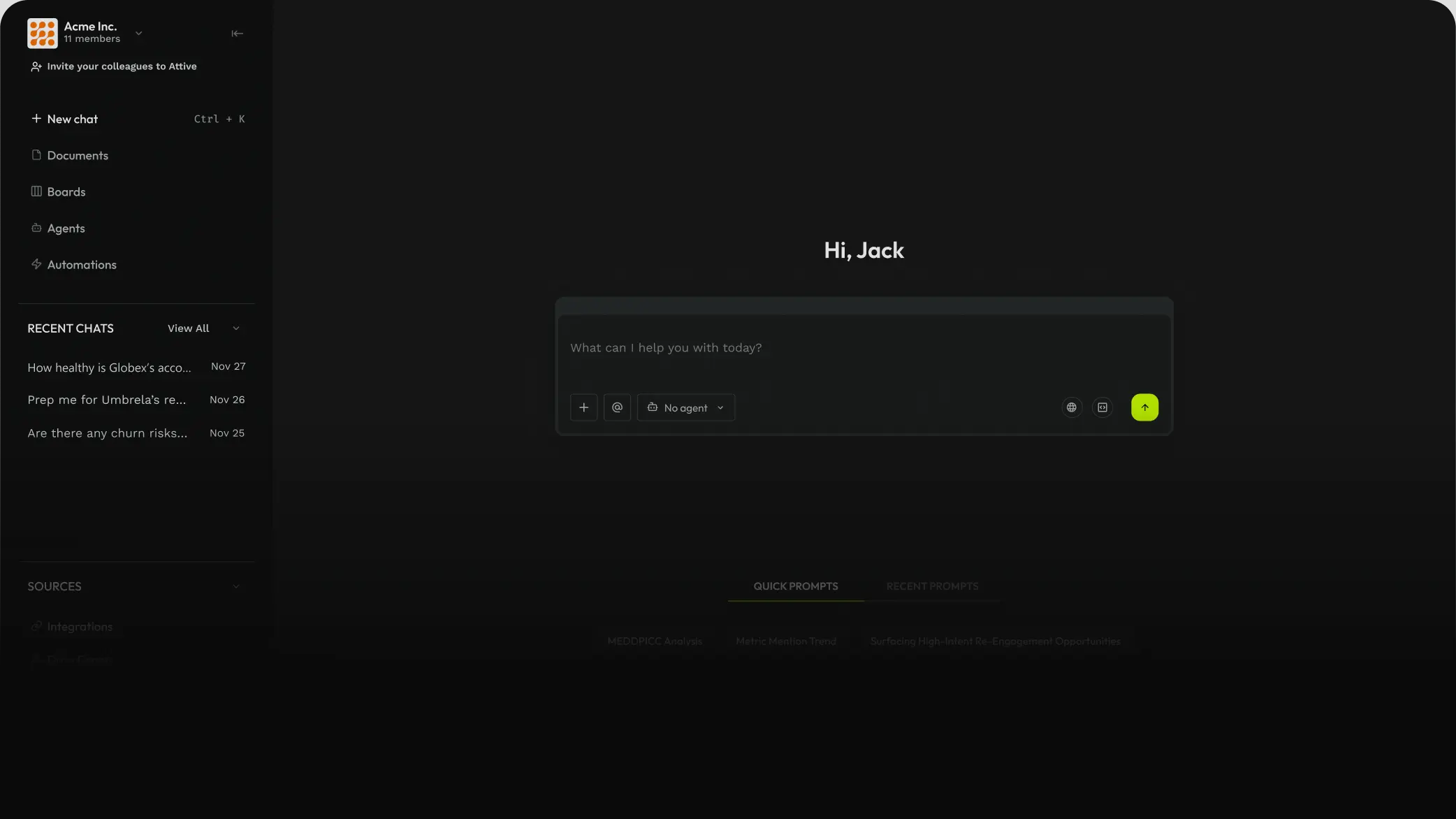Toggle the code block icon in the chat box

1102,407
